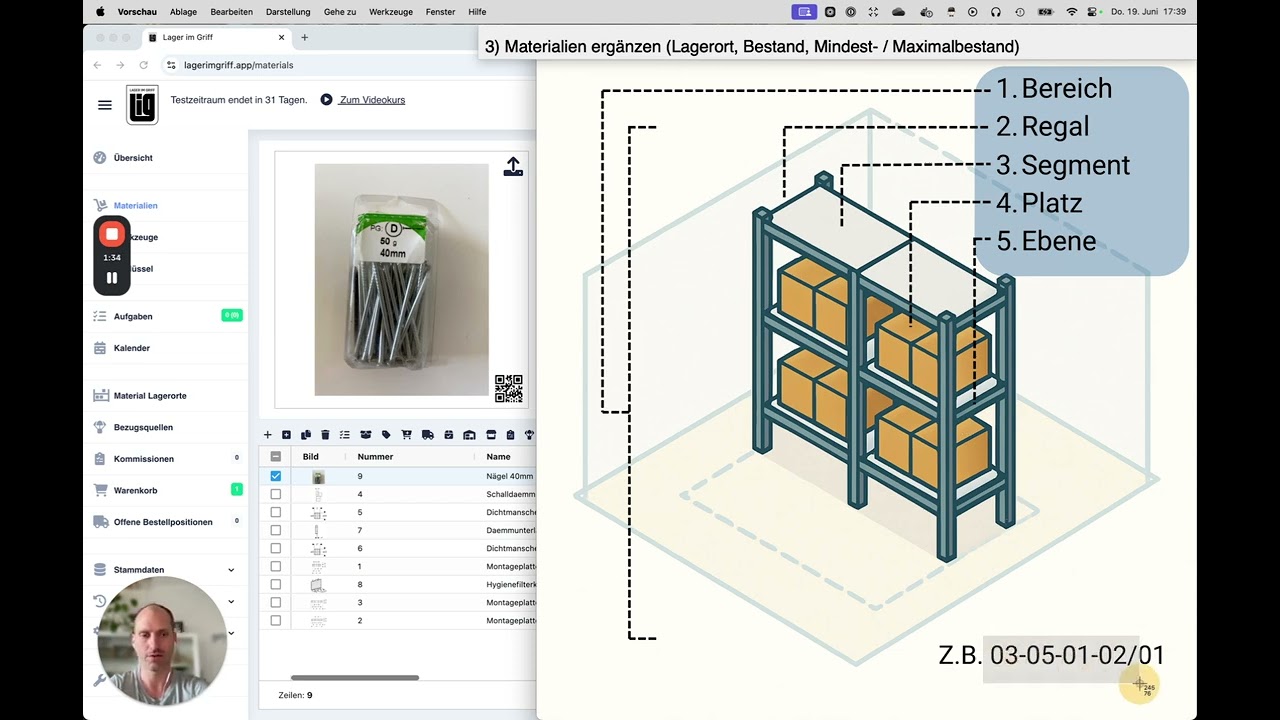This screenshot has width=1280, height=720.
Task: Open the Fenster menu
Action: pos(440,12)
